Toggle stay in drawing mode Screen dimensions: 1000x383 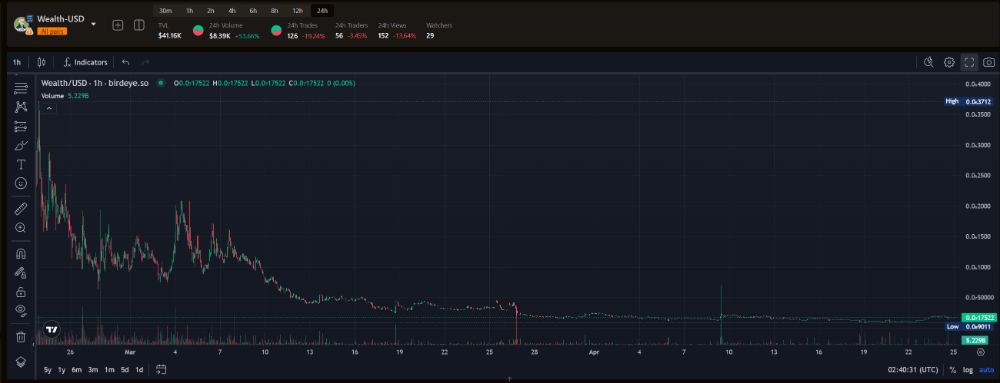tap(20, 273)
